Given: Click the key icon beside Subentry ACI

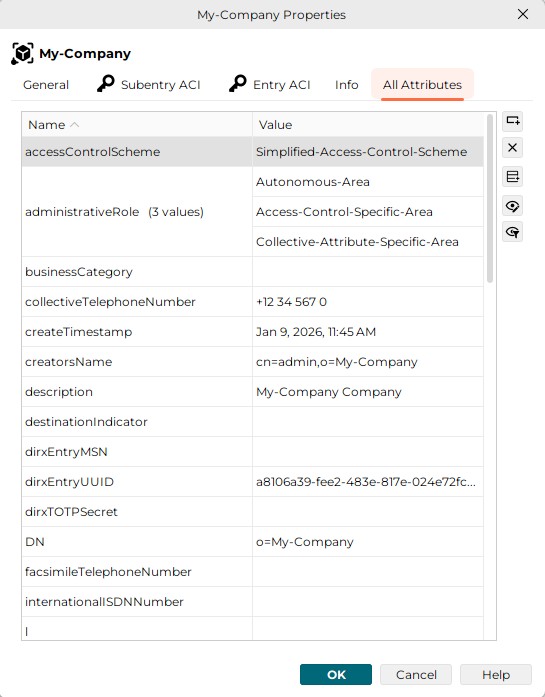Looking at the screenshot, I should click(105, 84).
